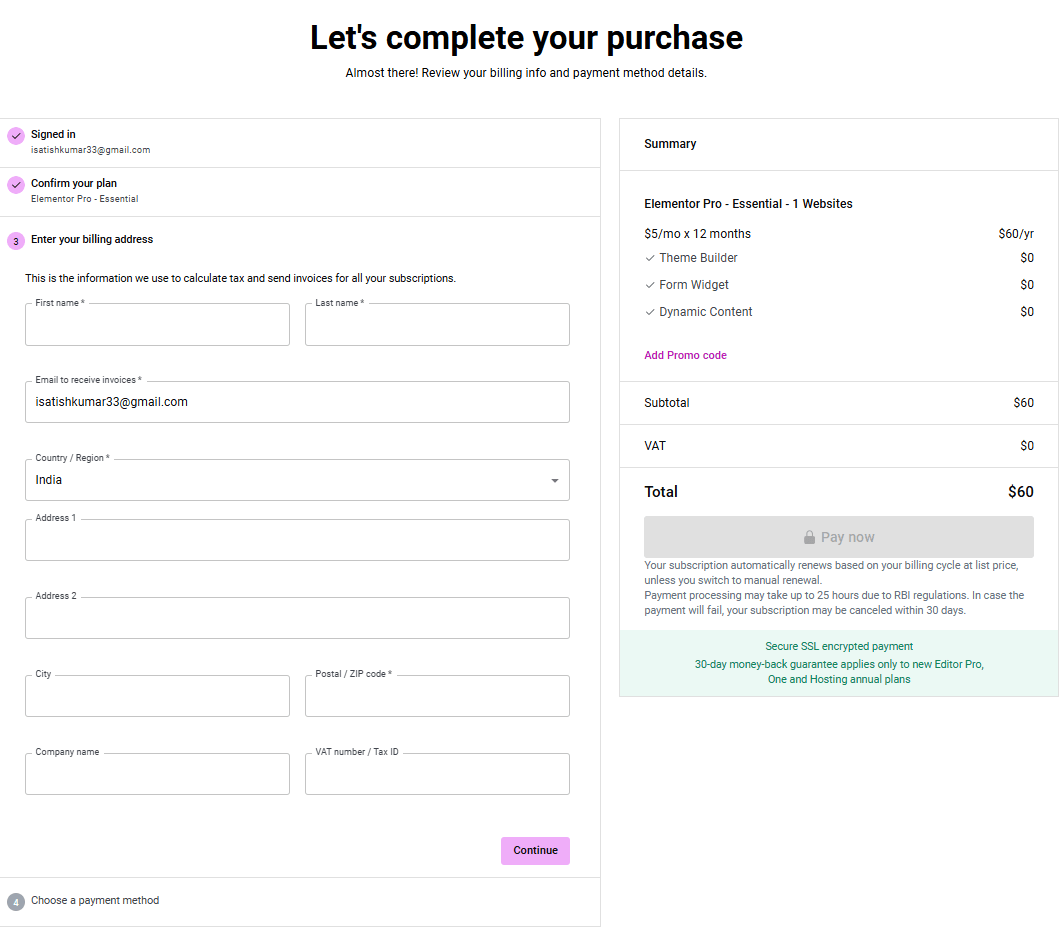This screenshot has height=940, width=1059.
Task: Click the 30-day money-back guarantee notice
Action: 839,672
